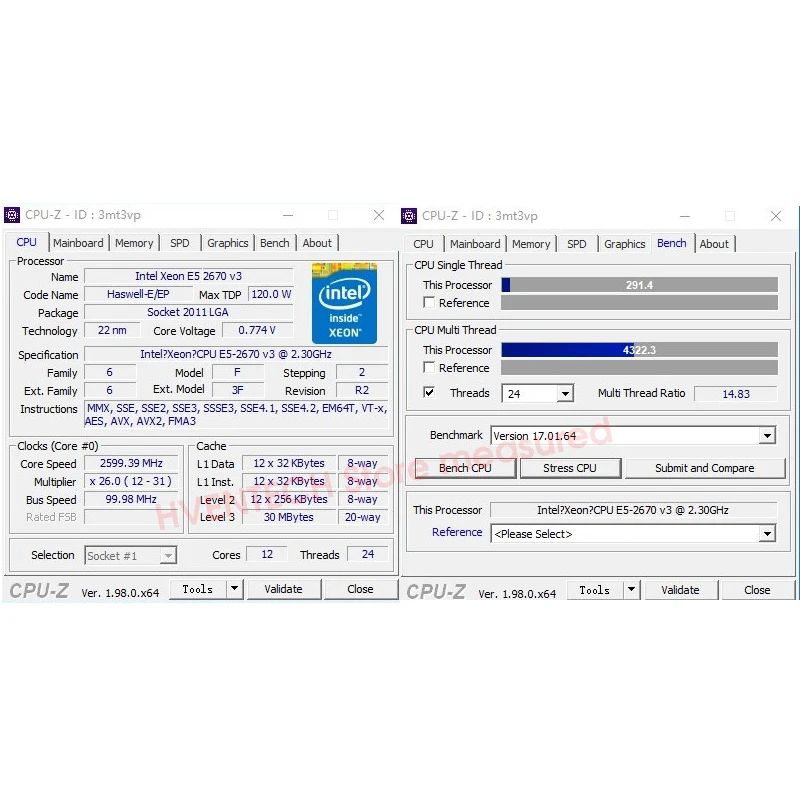Click the Revision value R2
Viewport: 800px width, 800px height.
pyautogui.click(x=362, y=390)
